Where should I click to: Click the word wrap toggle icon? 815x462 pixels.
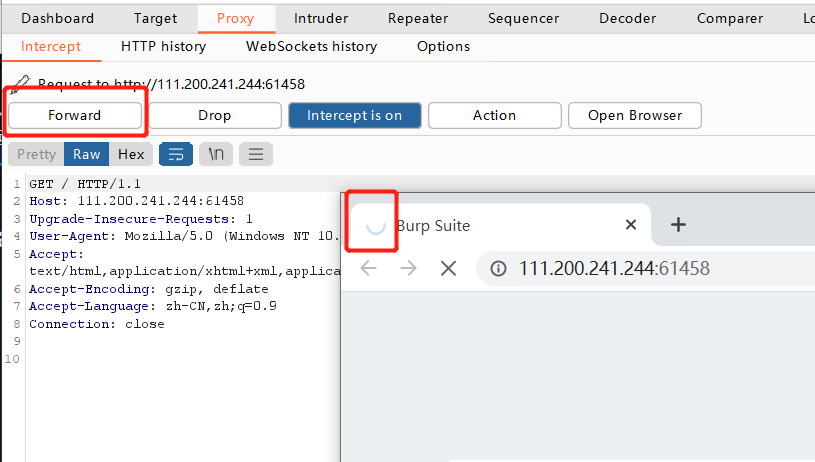coord(175,154)
